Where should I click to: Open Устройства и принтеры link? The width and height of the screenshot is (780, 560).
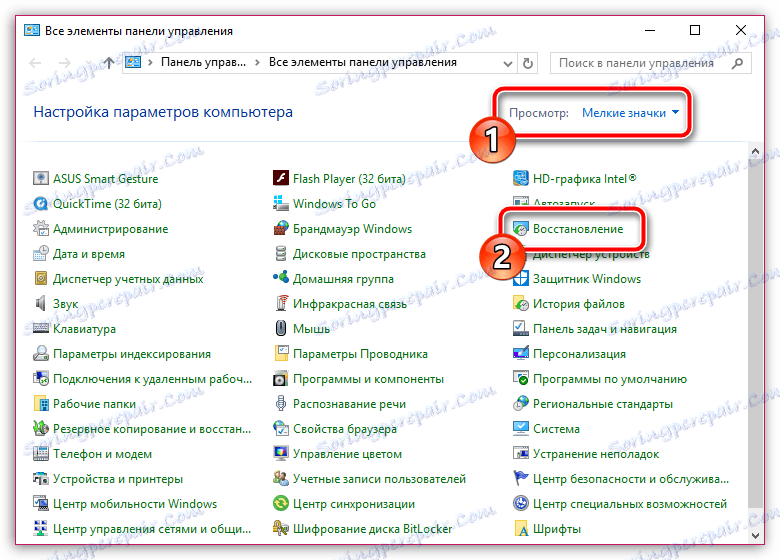pyautogui.click(x=118, y=478)
